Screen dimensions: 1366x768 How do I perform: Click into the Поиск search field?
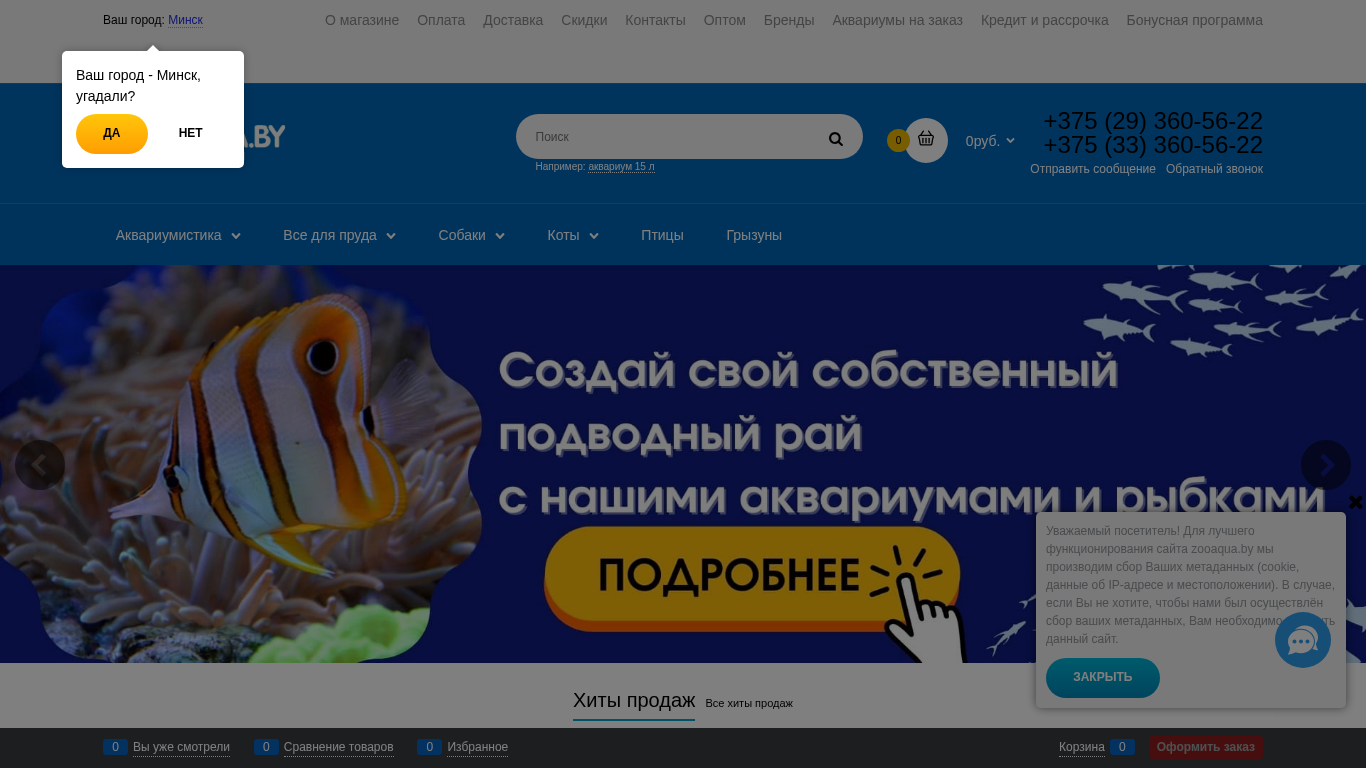coord(670,137)
